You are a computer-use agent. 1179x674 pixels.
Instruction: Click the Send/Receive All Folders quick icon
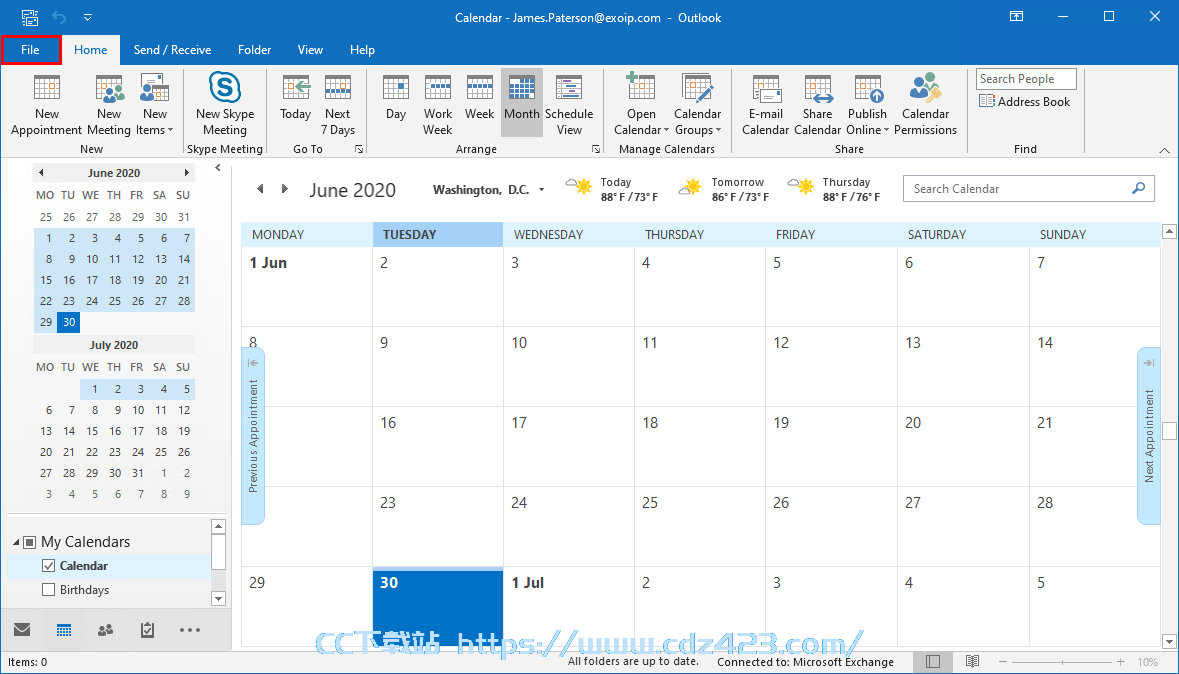[x=29, y=17]
